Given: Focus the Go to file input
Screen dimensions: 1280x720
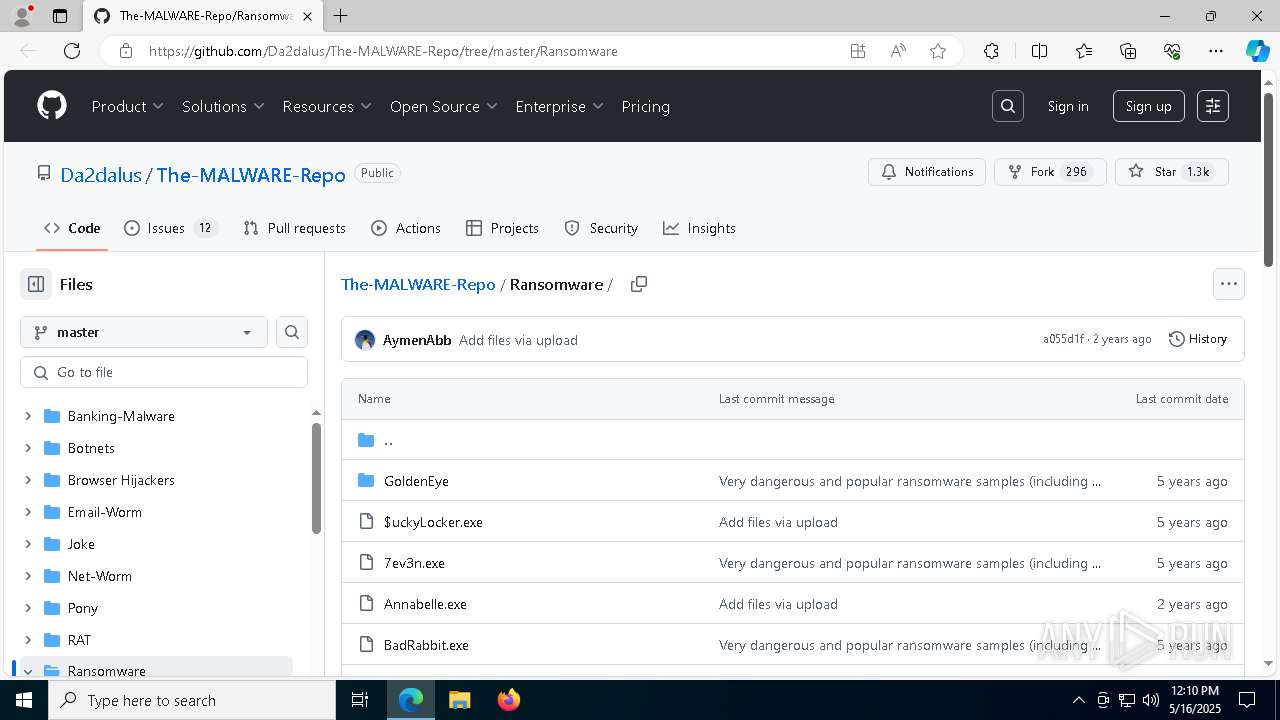Looking at the screenshot, I should pos(164,372).
